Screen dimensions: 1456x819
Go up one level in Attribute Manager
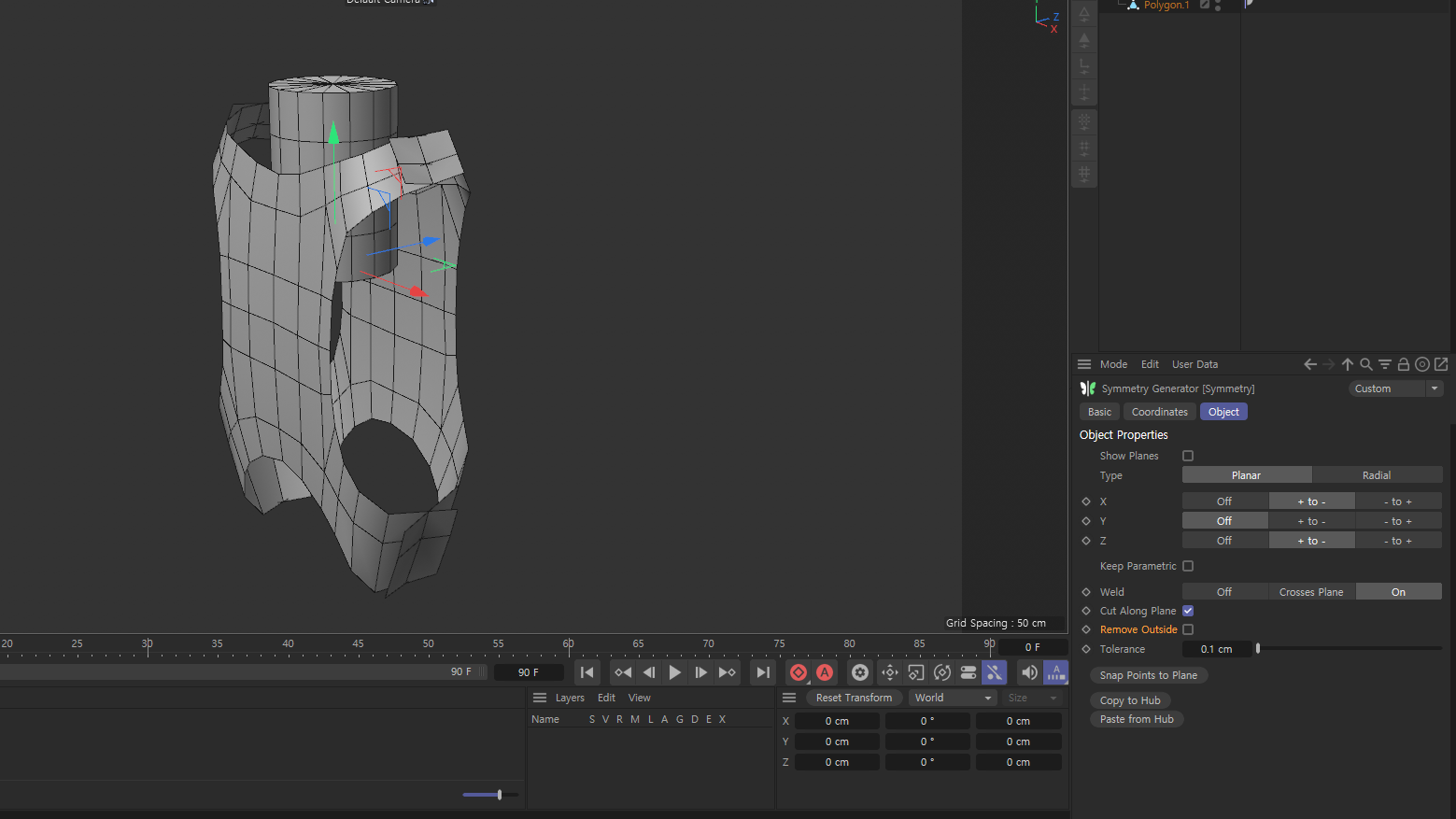pyautogui.click(x=1348, y=364)
